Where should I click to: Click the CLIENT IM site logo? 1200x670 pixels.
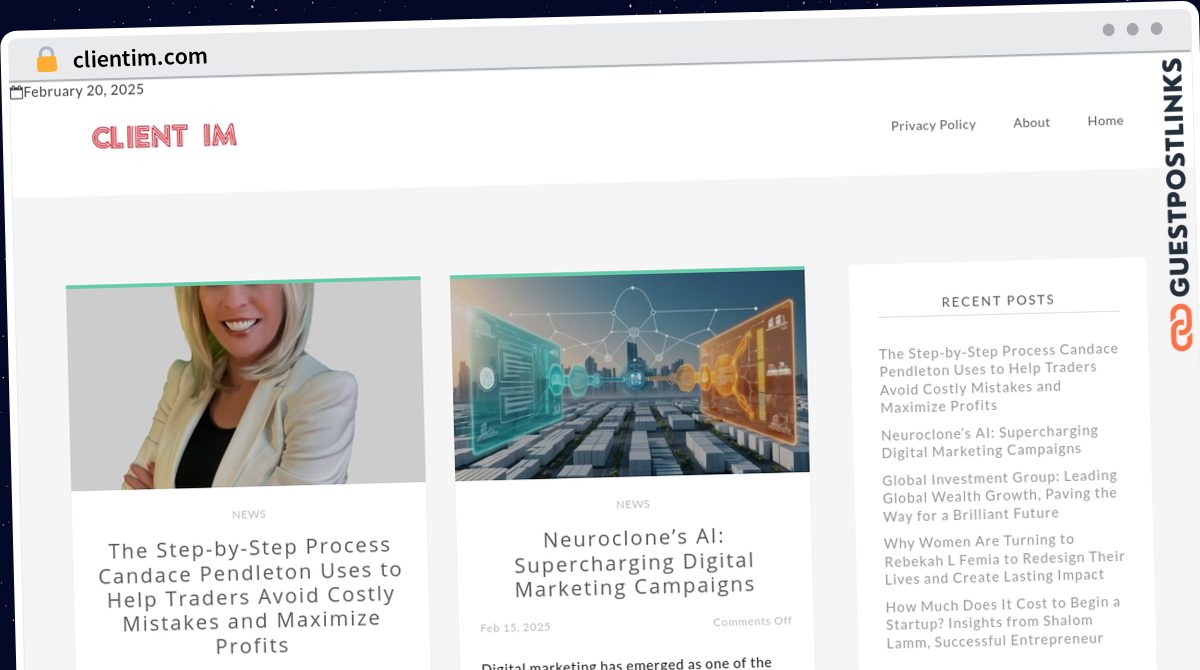coord(164,136)
